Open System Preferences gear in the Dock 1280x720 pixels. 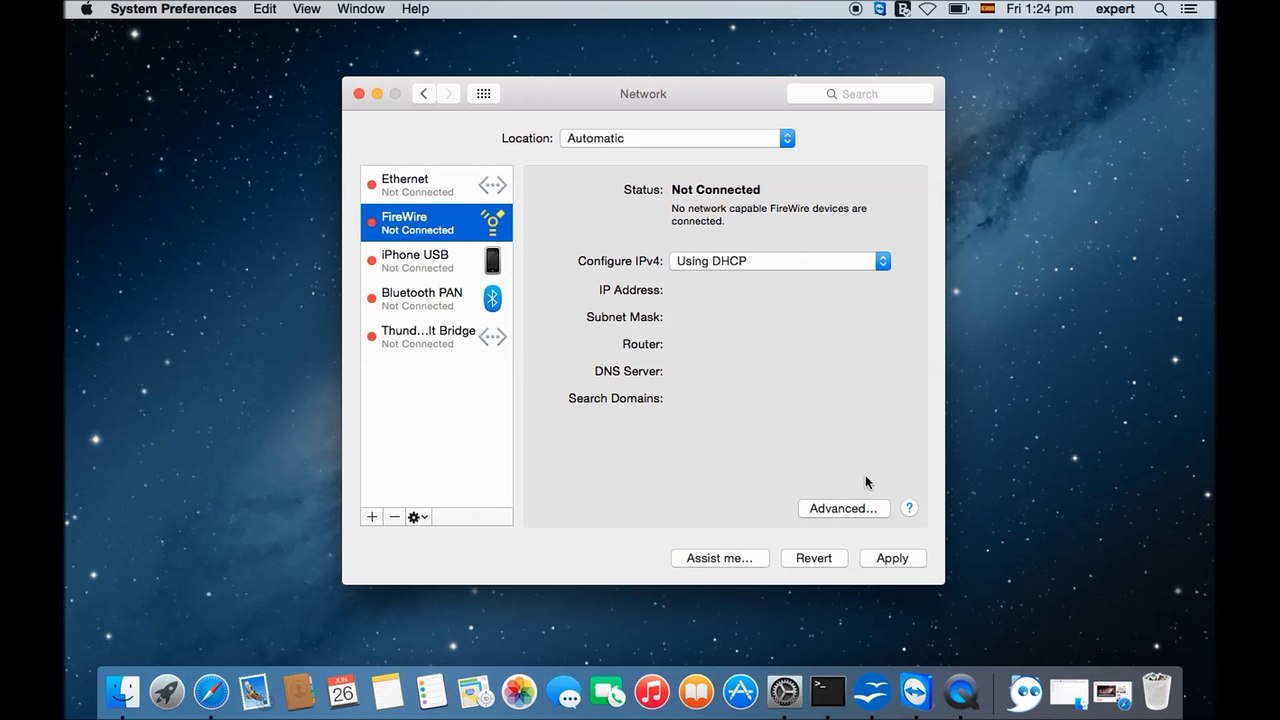point(784,691)
